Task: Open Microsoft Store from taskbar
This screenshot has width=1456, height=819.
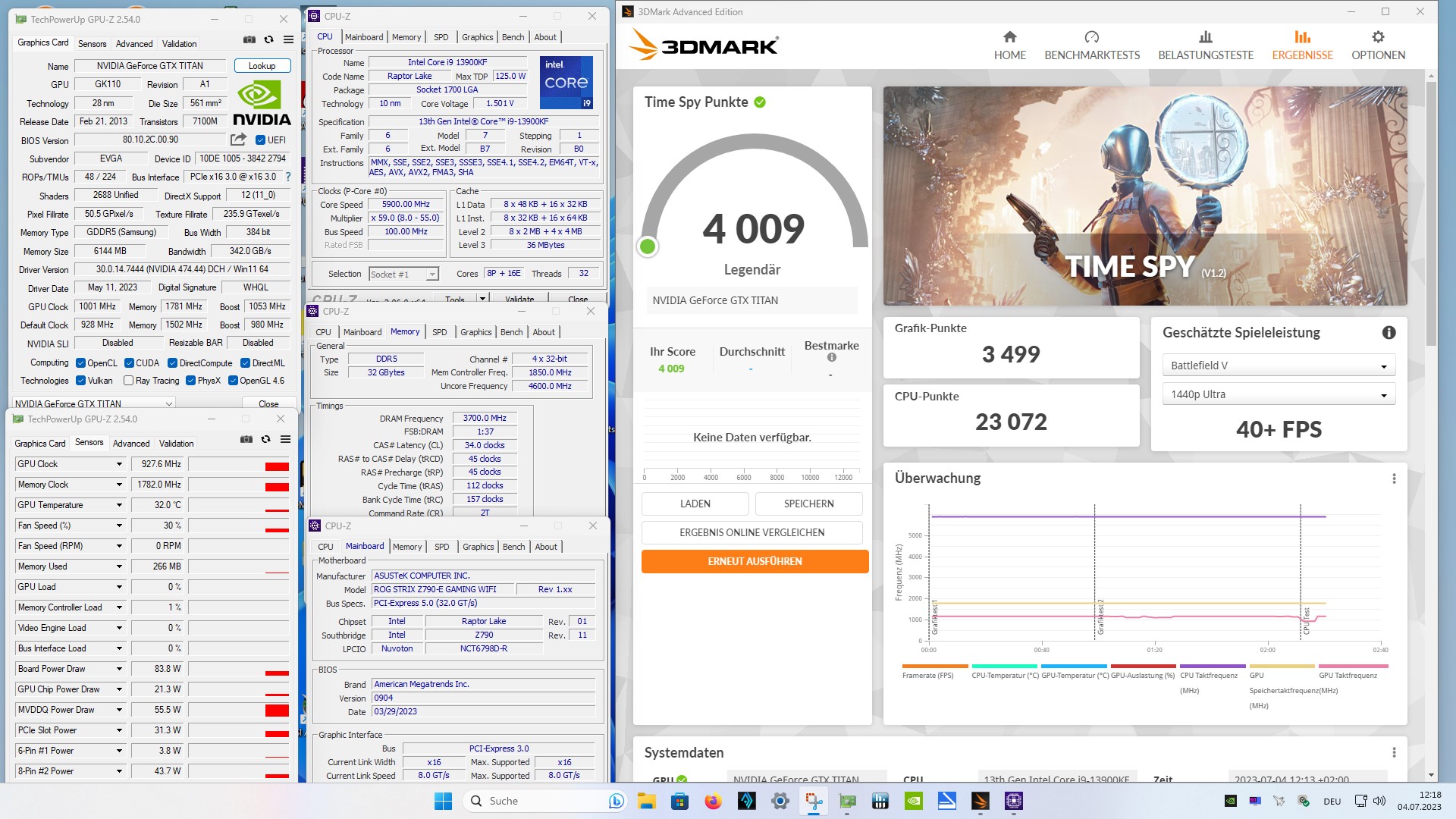Action: (679, 801)
